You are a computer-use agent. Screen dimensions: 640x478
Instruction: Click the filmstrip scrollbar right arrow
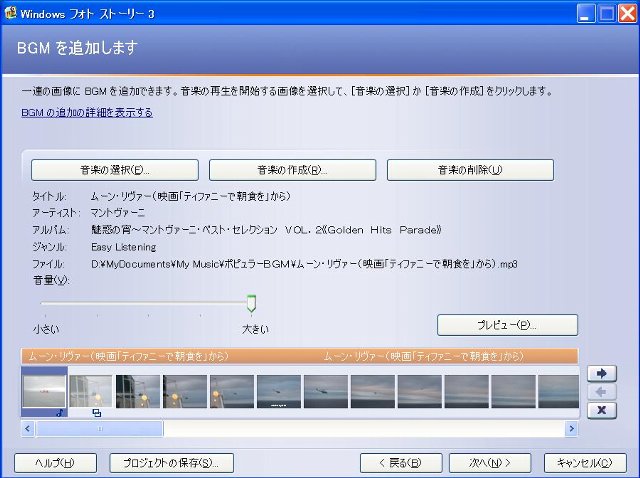tap(571, 429)
